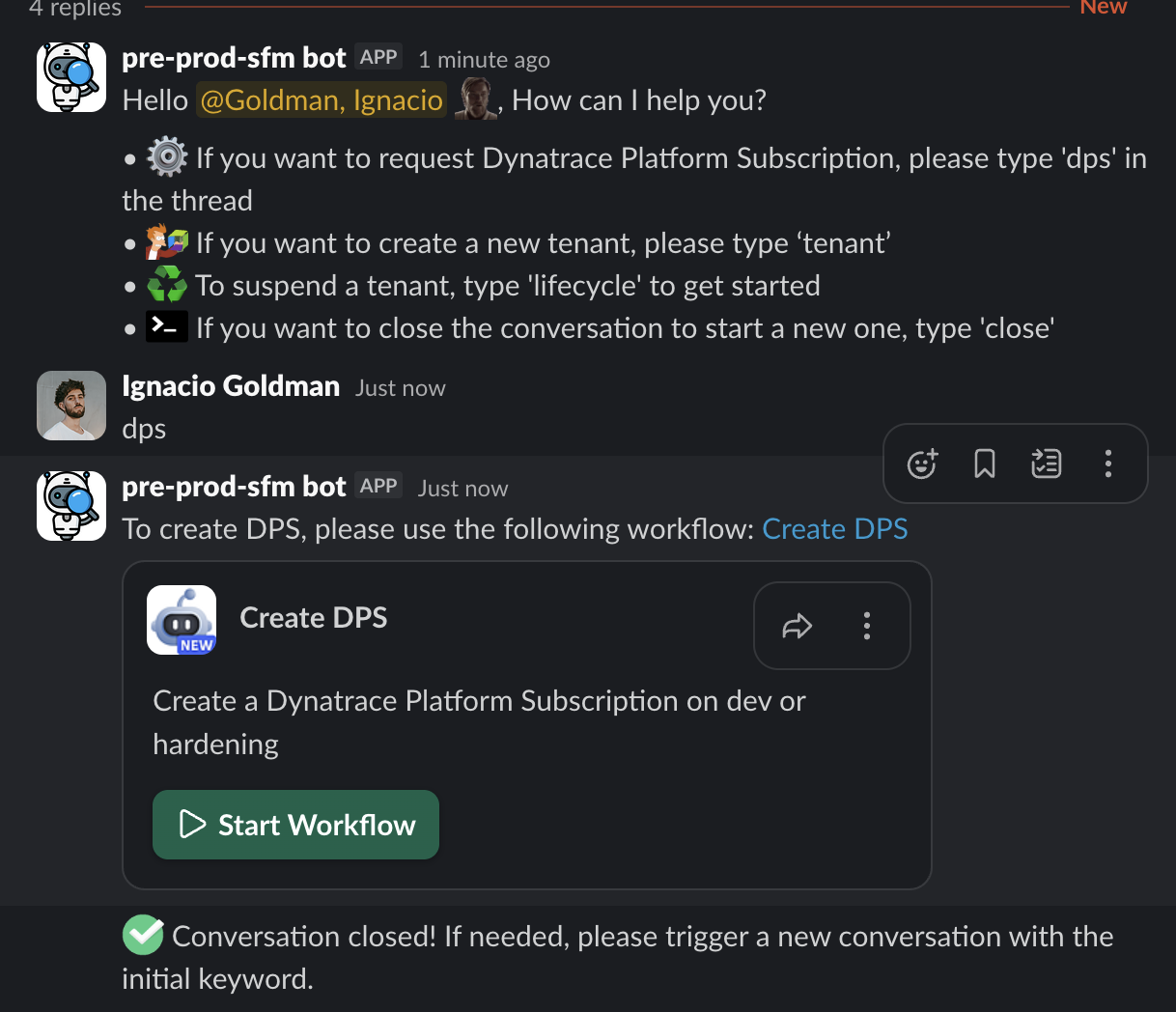Click the checklist icon in message toolbar
Screen dimensions: 1176x1012
pos(1046,464)
